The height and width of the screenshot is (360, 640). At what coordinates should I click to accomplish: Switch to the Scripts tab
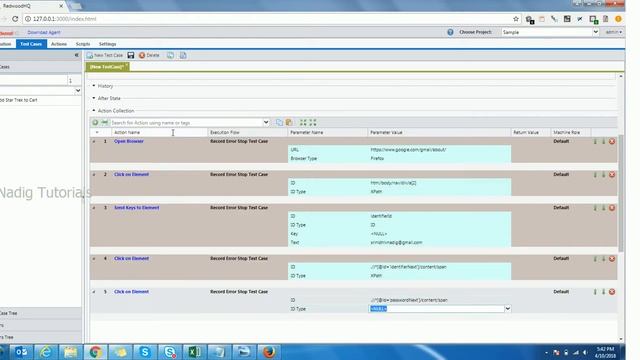coord(83,44)
